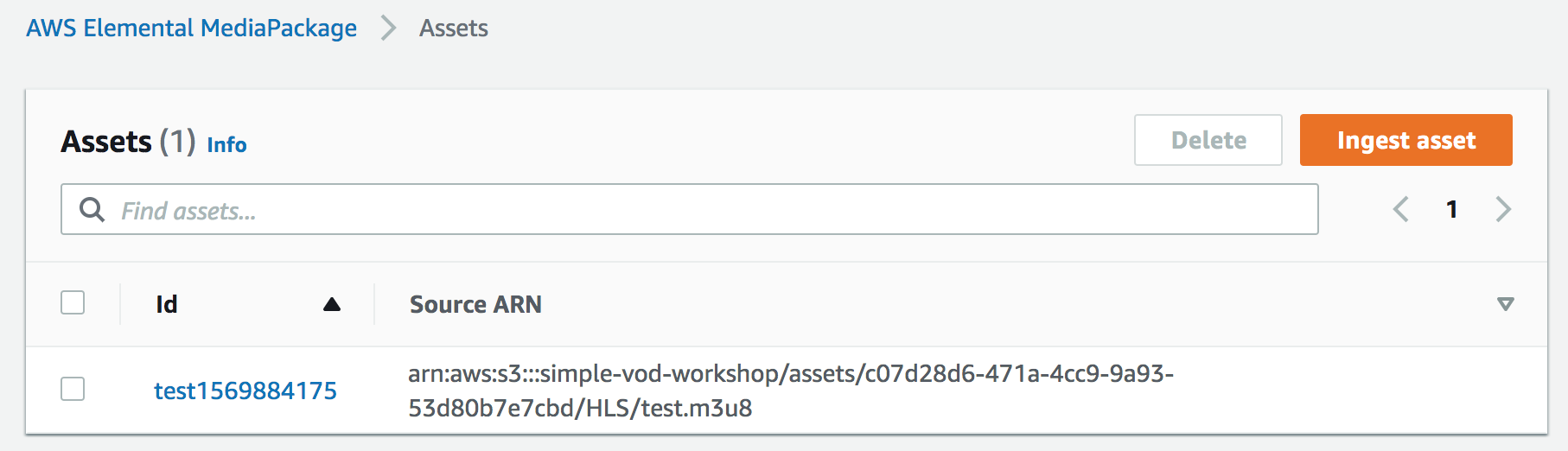1568x451 pixels.
Task: Go to the previous page arrow
Action: point(1401,209)
